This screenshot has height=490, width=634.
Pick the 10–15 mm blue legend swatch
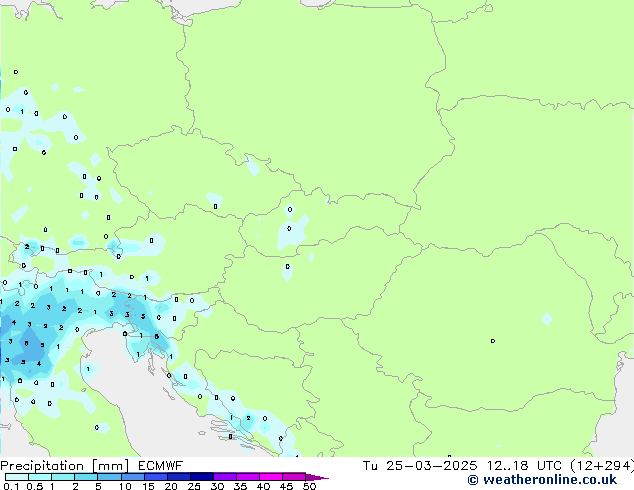coord(132,477)
